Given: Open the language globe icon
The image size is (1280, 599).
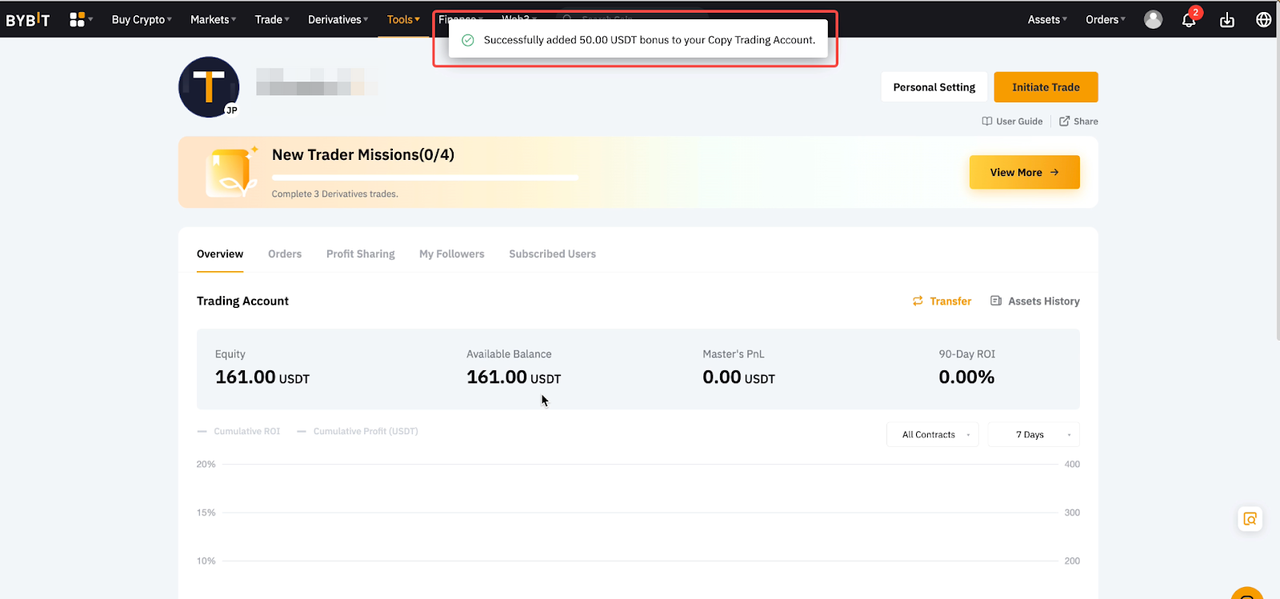Looking at the screenshot, I should [x=1263, y=20].
